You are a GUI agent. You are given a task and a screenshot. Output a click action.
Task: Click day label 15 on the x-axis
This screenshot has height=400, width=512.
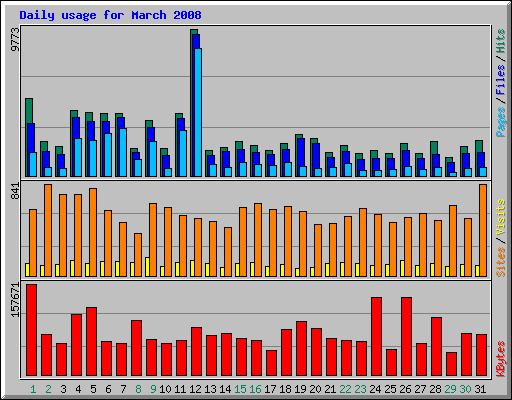(x=240, y=389)
